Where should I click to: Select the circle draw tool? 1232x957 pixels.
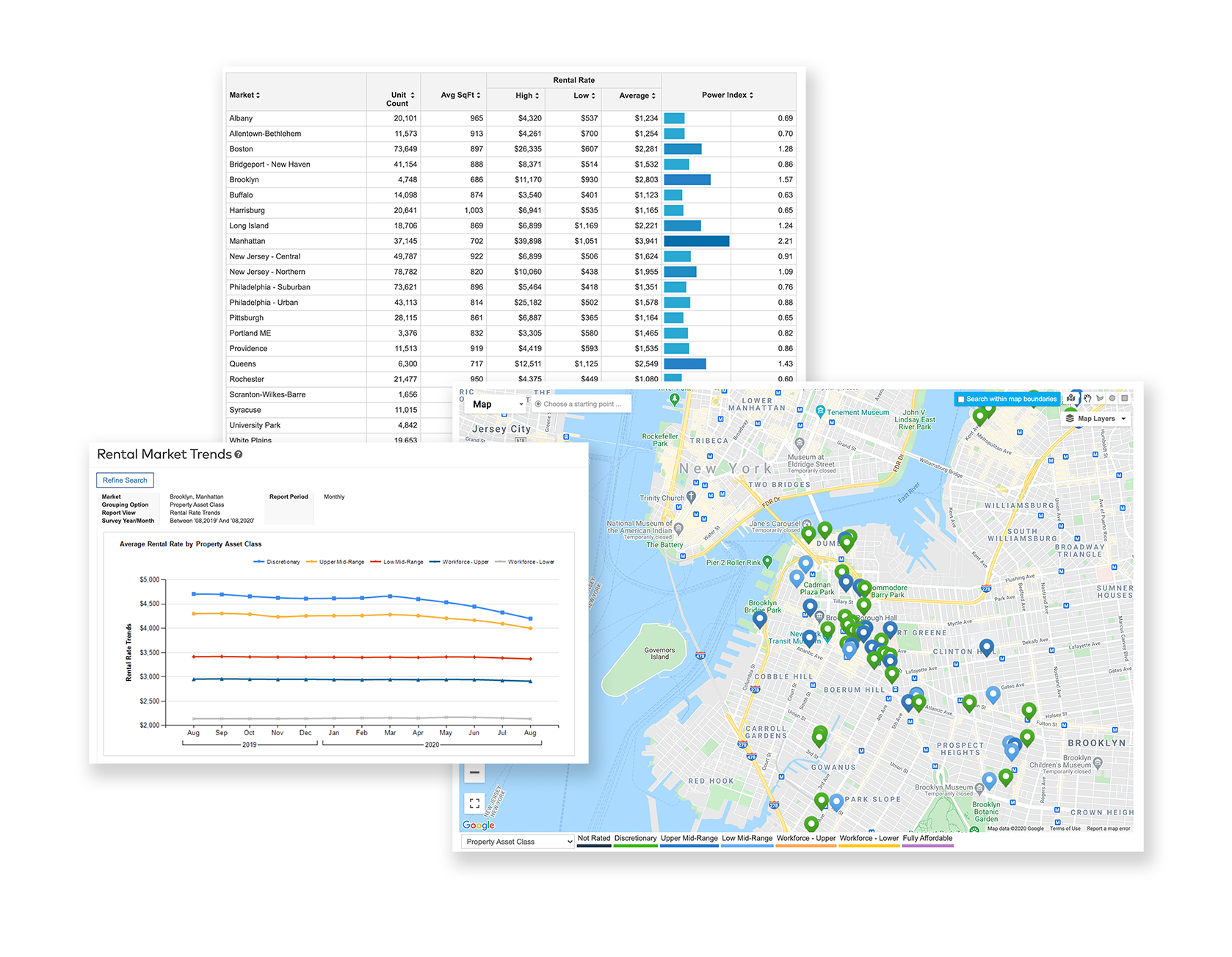[x=1112, y=398]
